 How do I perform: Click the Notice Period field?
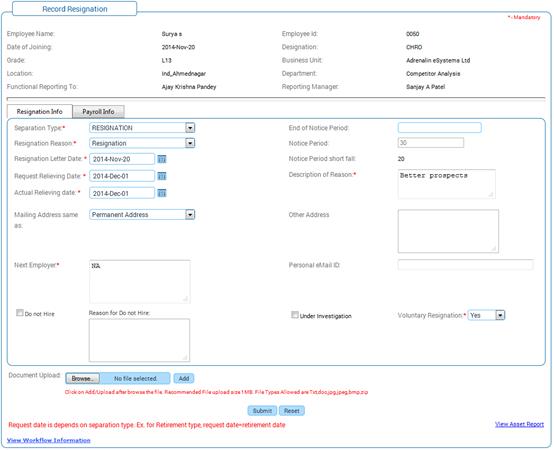(431, 143)
